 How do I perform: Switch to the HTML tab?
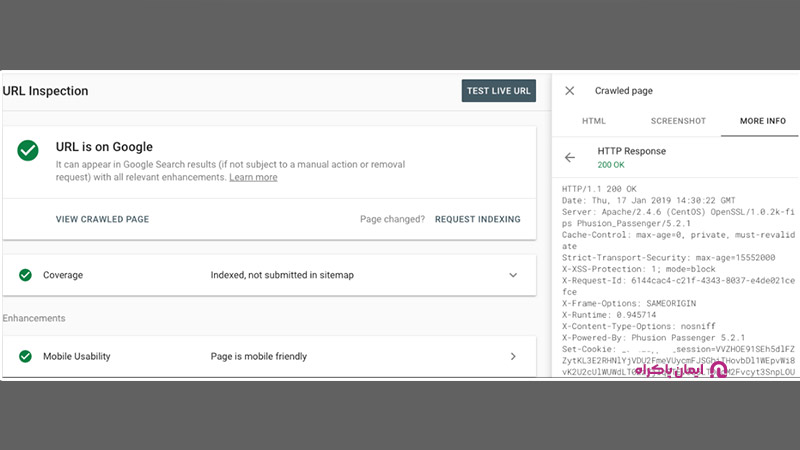[x=594, y=121]
